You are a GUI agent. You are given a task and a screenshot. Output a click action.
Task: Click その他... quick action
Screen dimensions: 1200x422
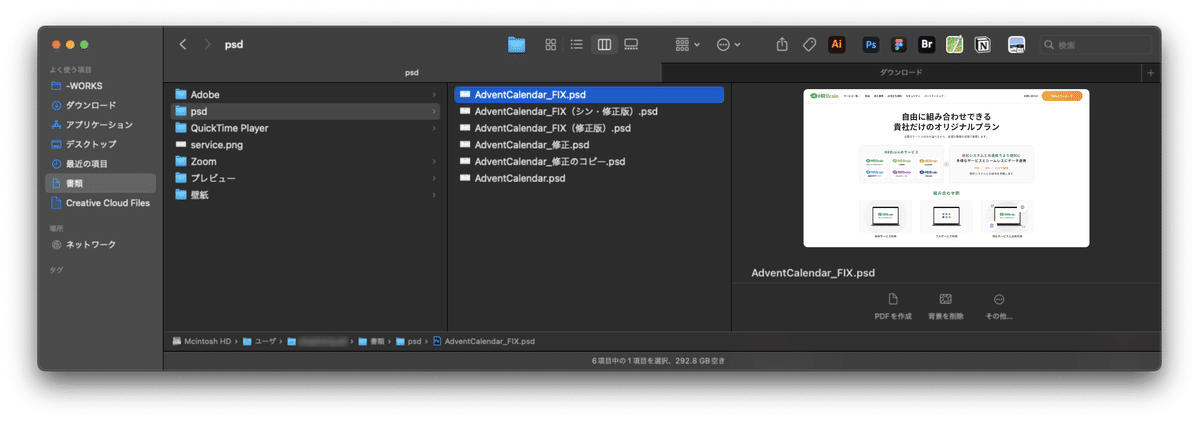(998, 306)
